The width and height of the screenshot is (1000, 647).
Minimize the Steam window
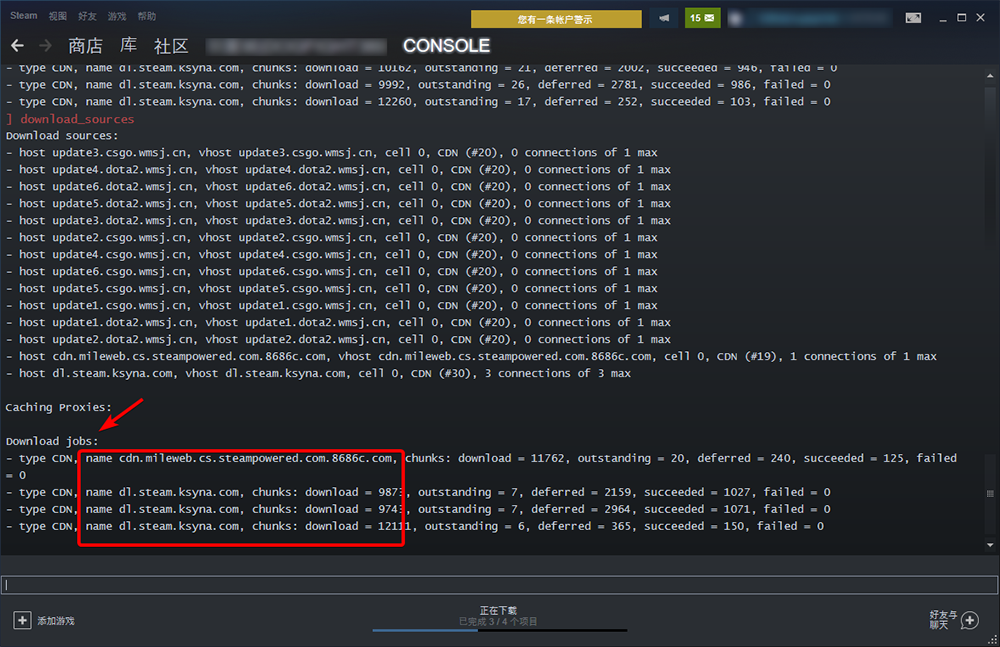coord(943,19)
